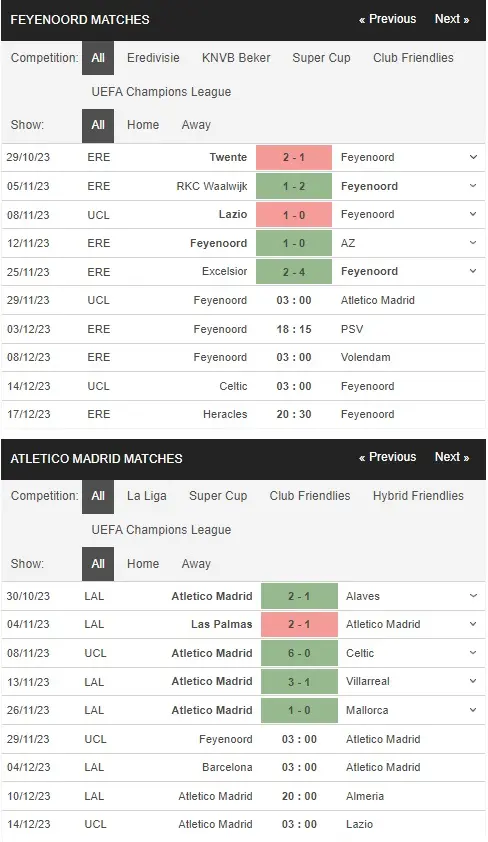Expand Atletico Madrid vs Mallorca row chevron
This screenshot has width=488, height=842.
coord(473,710)
